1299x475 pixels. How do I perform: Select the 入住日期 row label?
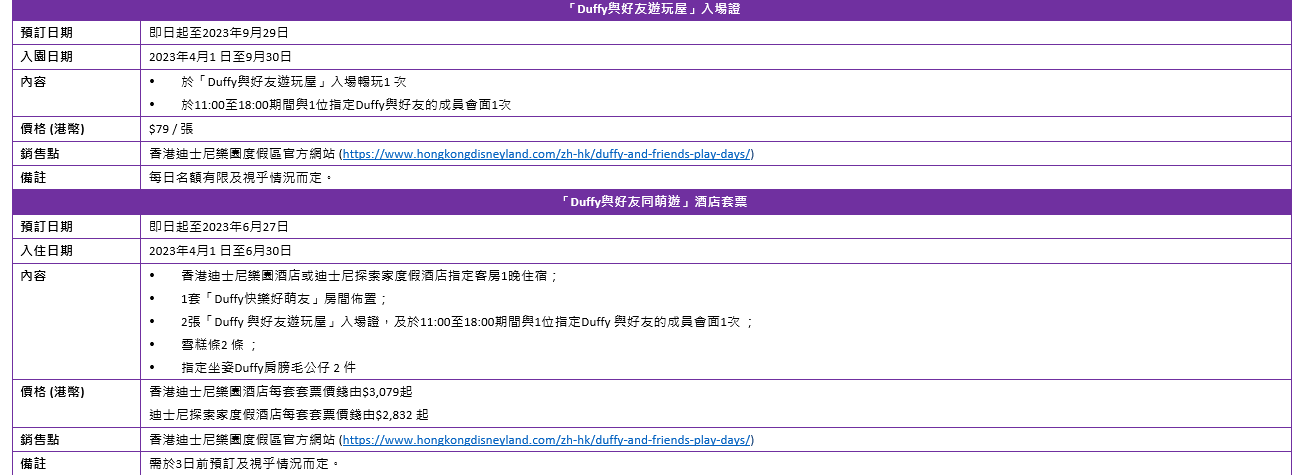pos(47,251)
